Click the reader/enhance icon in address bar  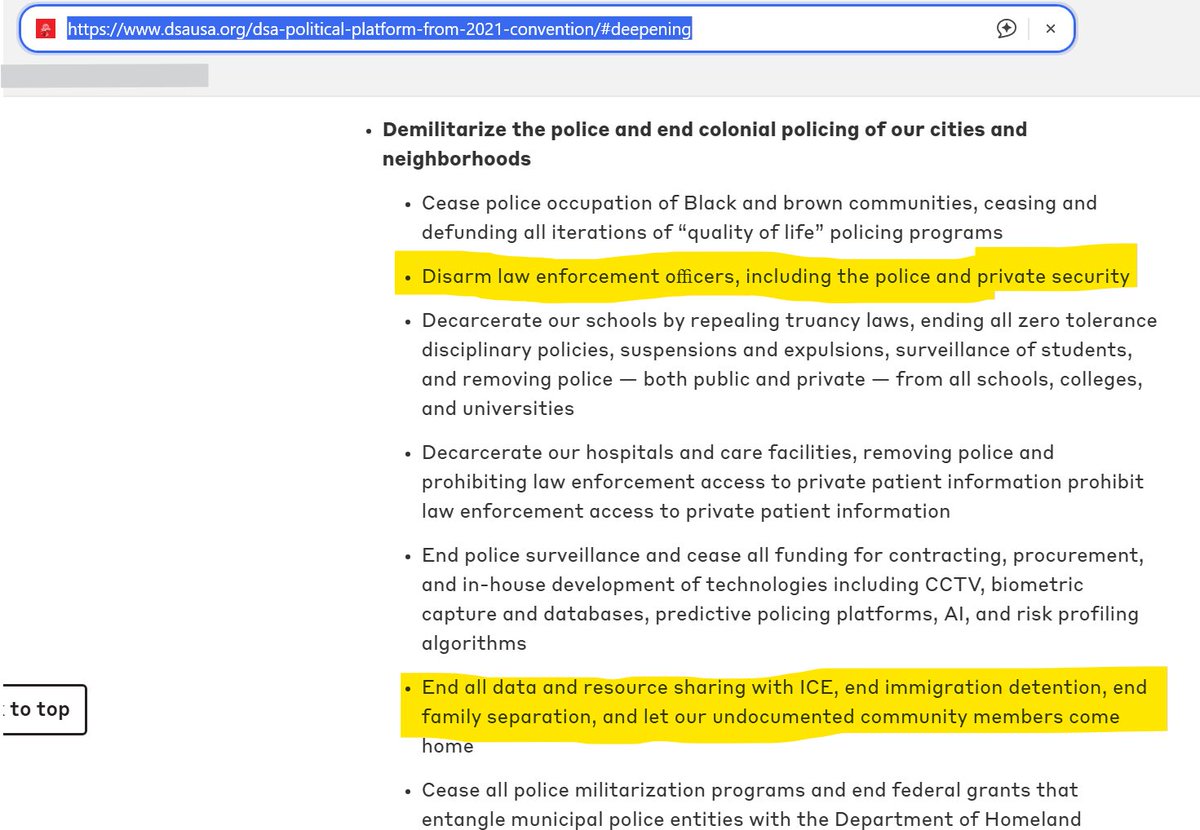(x=1007, y=29)
